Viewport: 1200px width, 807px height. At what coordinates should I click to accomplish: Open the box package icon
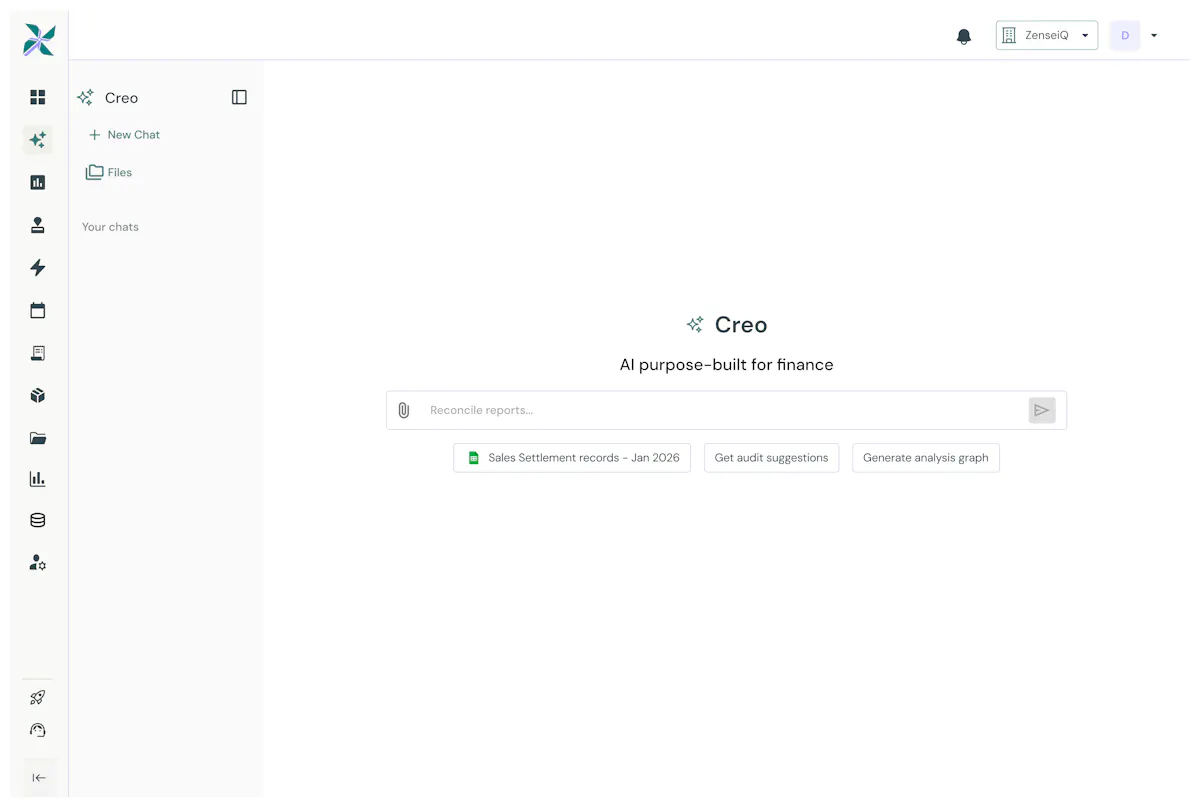point(38,395)
